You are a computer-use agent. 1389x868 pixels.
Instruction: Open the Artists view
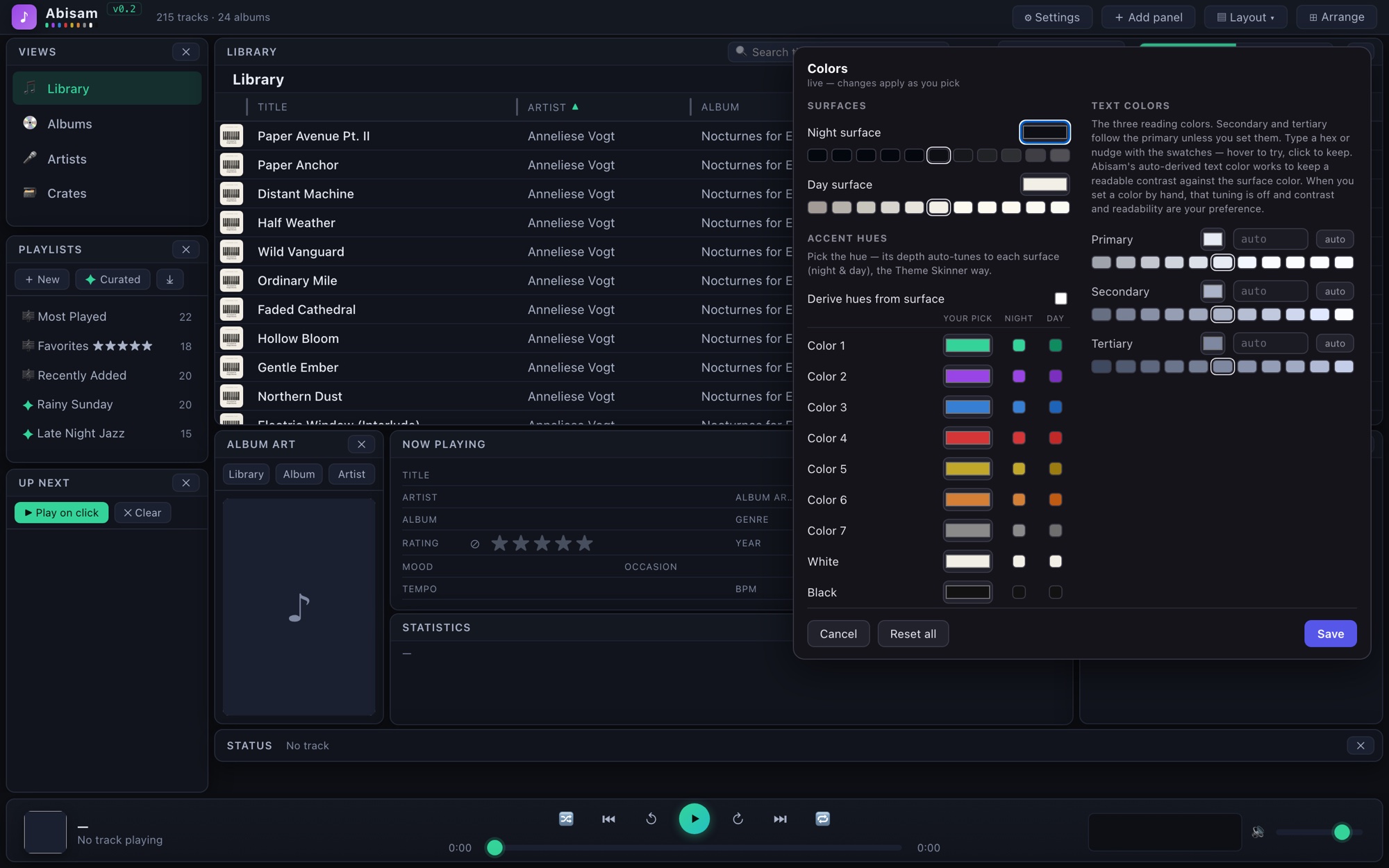click(x=107, y=159)
